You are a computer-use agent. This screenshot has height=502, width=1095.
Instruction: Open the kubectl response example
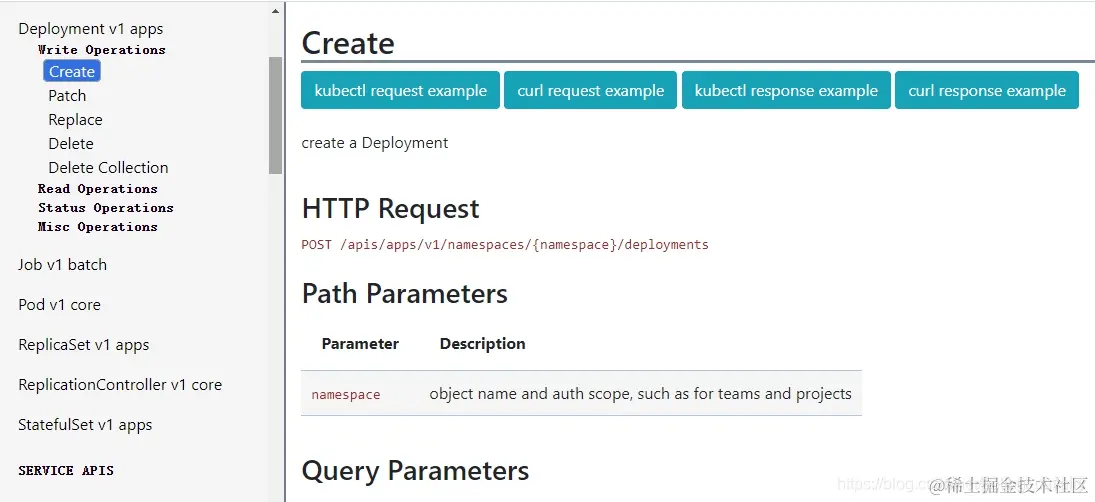click(x=786, y=90)
